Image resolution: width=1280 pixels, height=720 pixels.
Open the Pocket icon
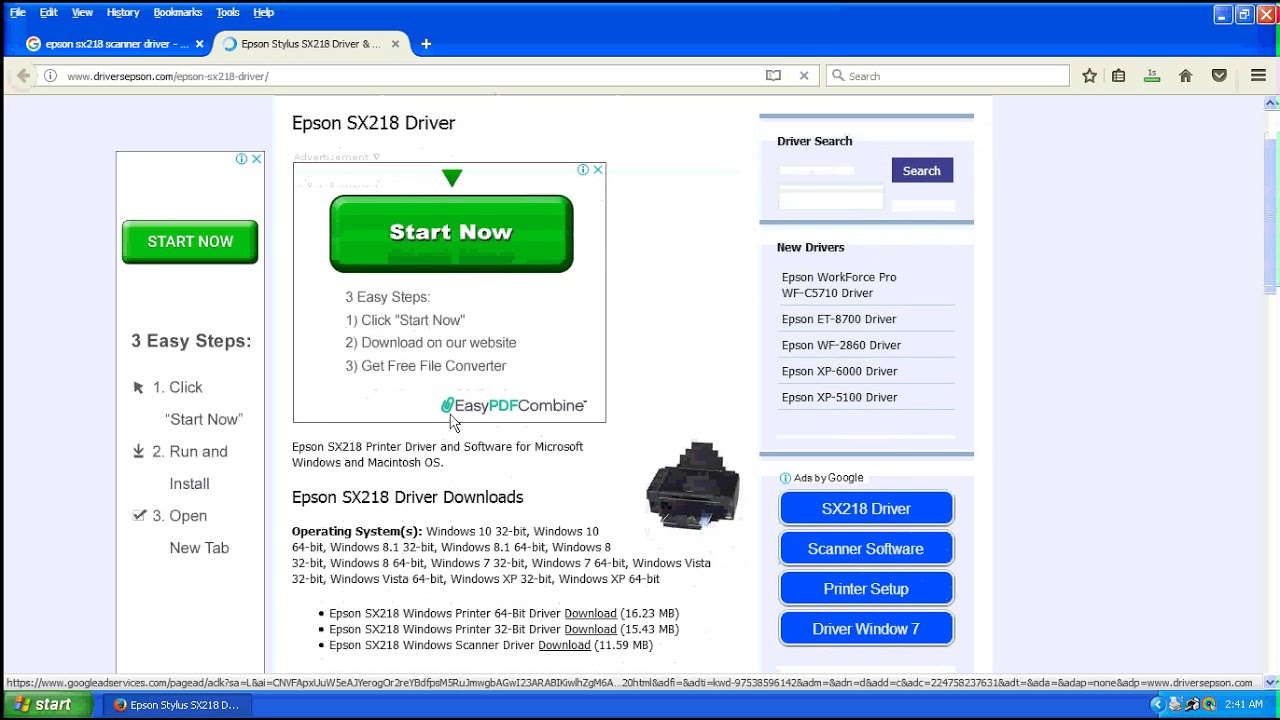pos(1219,76)
